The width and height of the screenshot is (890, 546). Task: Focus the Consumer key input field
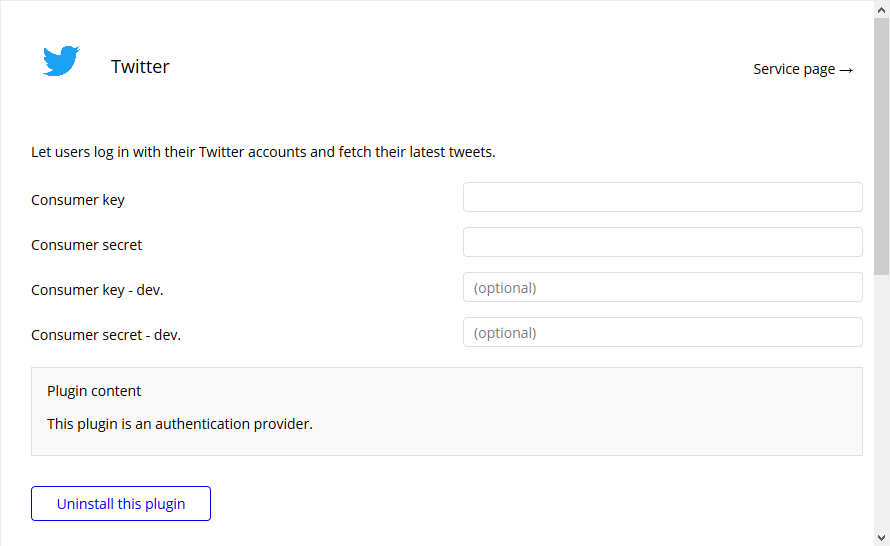[x=662, y=197]
